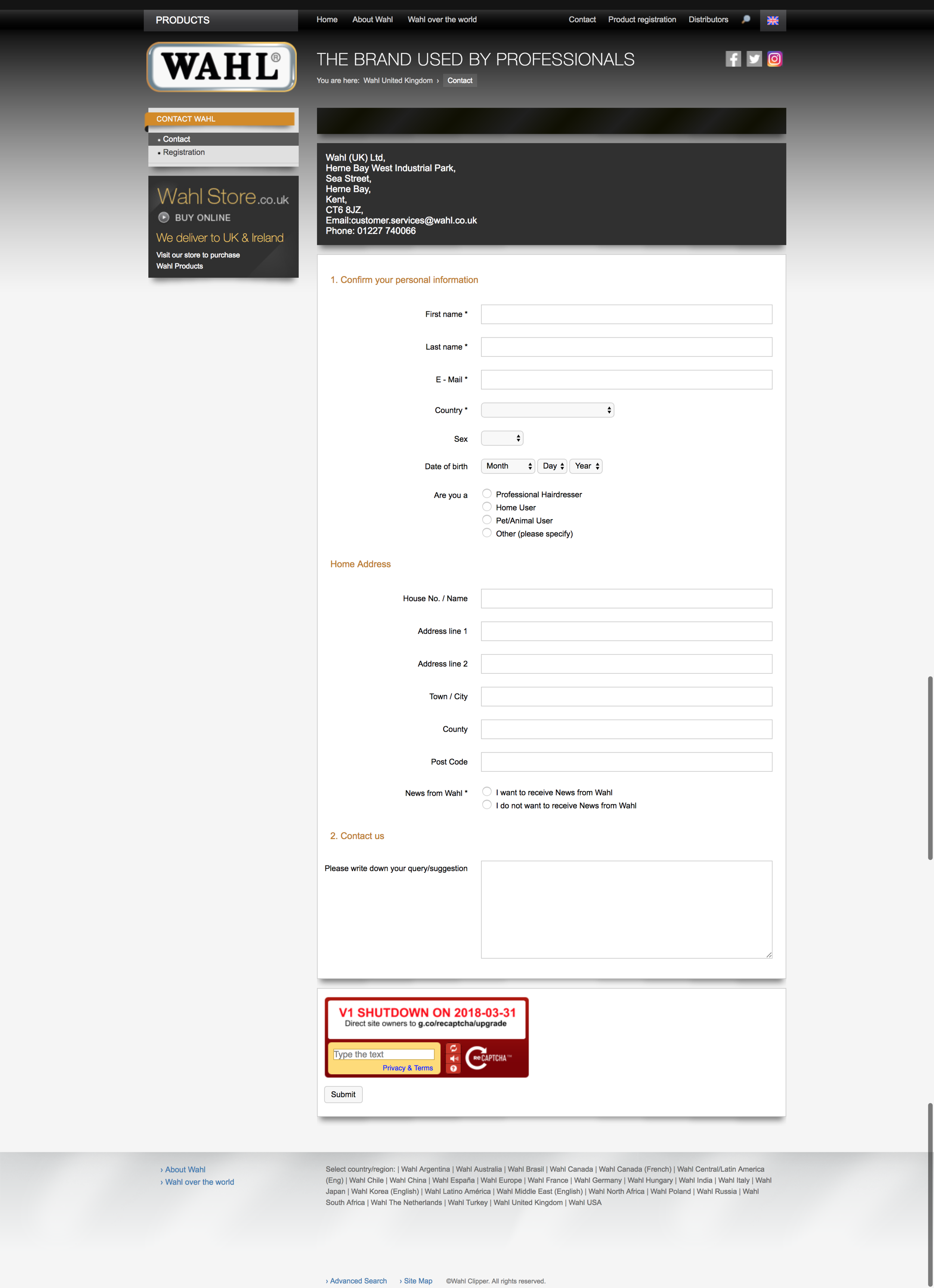Open the Sex dropdown
Screen dimensions: 934x1288
pyautogui.click(x=502, y=439)
